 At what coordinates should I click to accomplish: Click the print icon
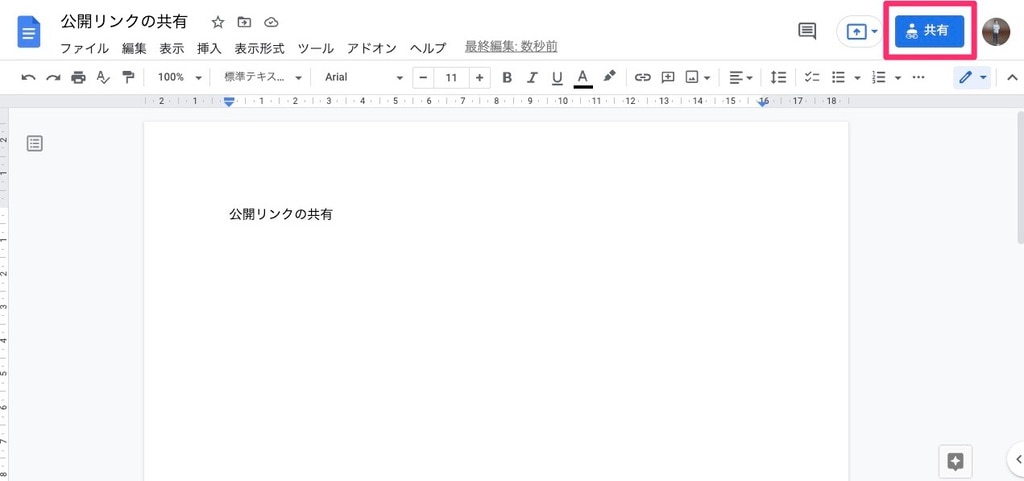pyautogui.click(x=78, y=78)
